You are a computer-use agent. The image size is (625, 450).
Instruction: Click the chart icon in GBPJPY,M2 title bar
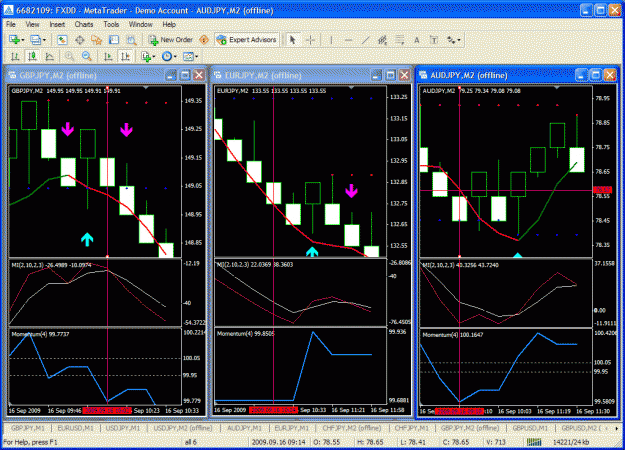coord(12,75)
